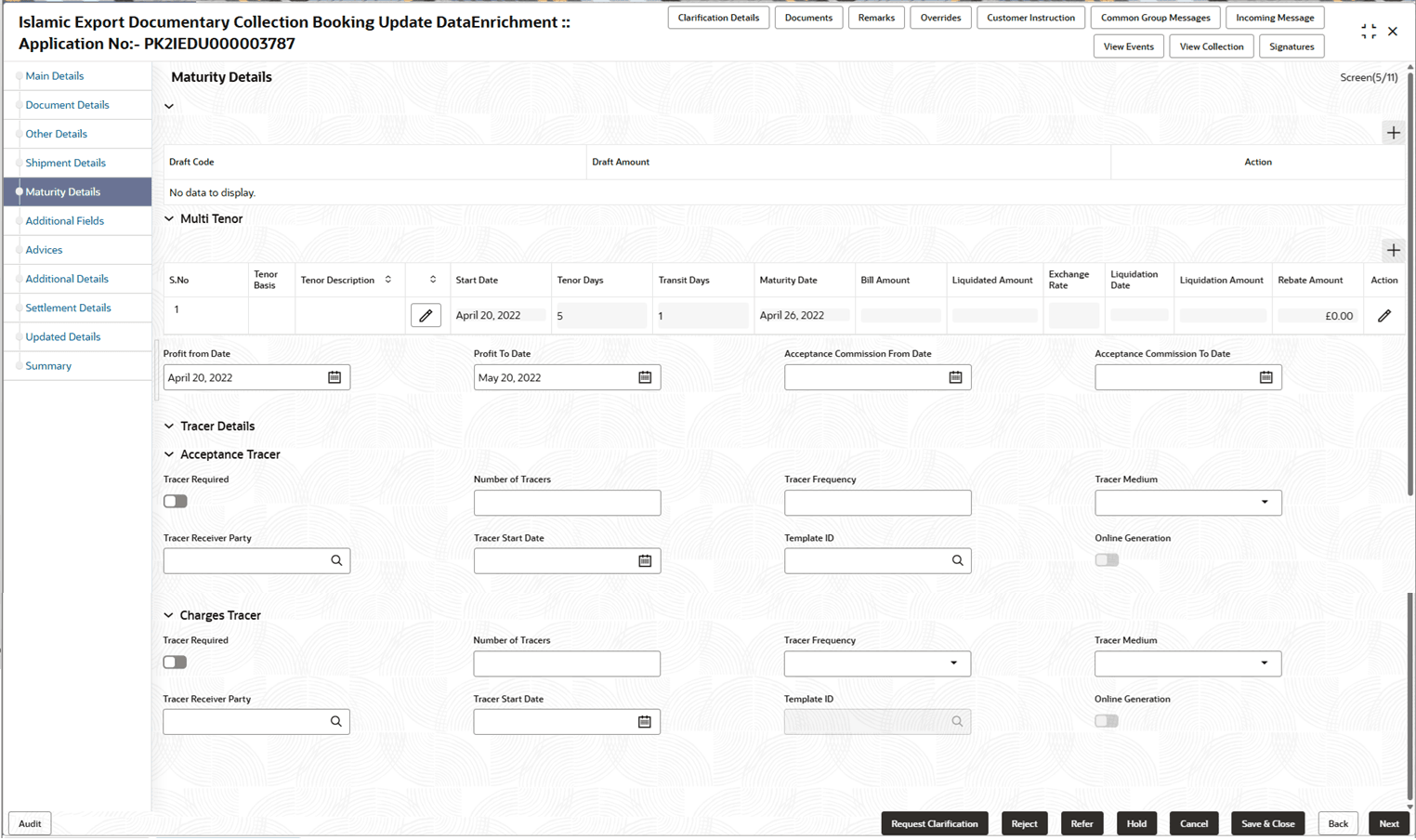Click the Request Clarification button

point(935,823)
